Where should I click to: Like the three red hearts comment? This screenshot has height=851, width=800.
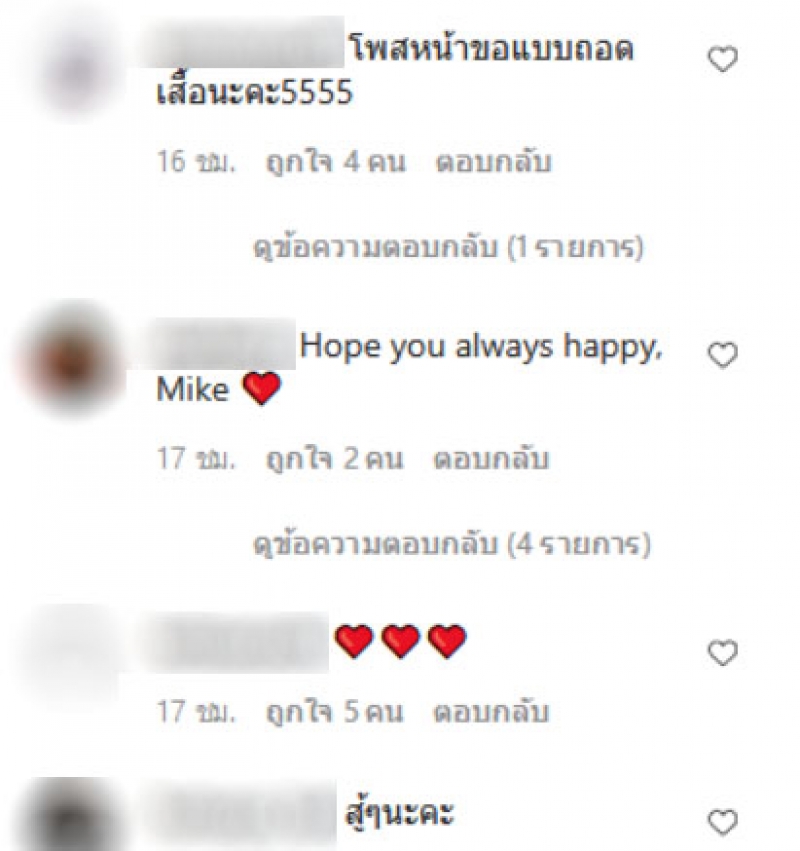pyautogui.click(x=722, y=652)
